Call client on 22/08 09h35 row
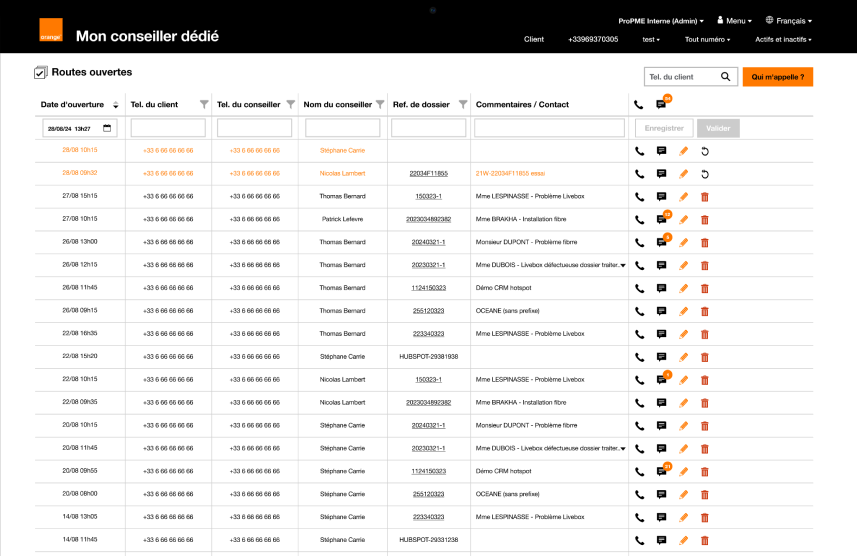 coord(639,403)
